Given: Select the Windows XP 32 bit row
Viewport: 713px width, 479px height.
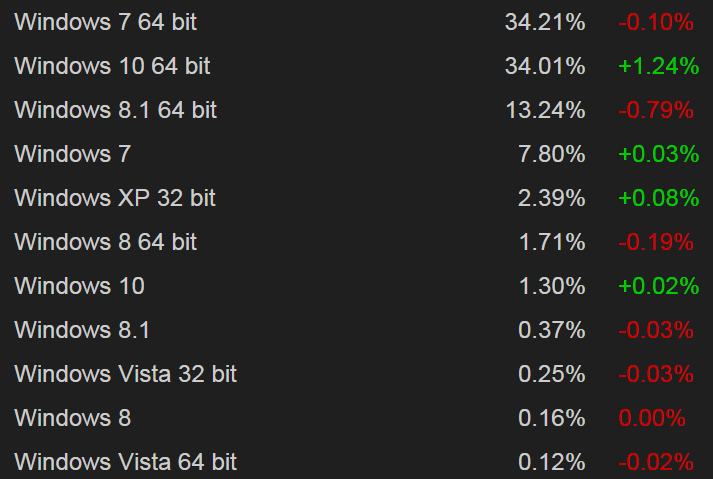Looking at the screenshot, I should pos(115,198).
